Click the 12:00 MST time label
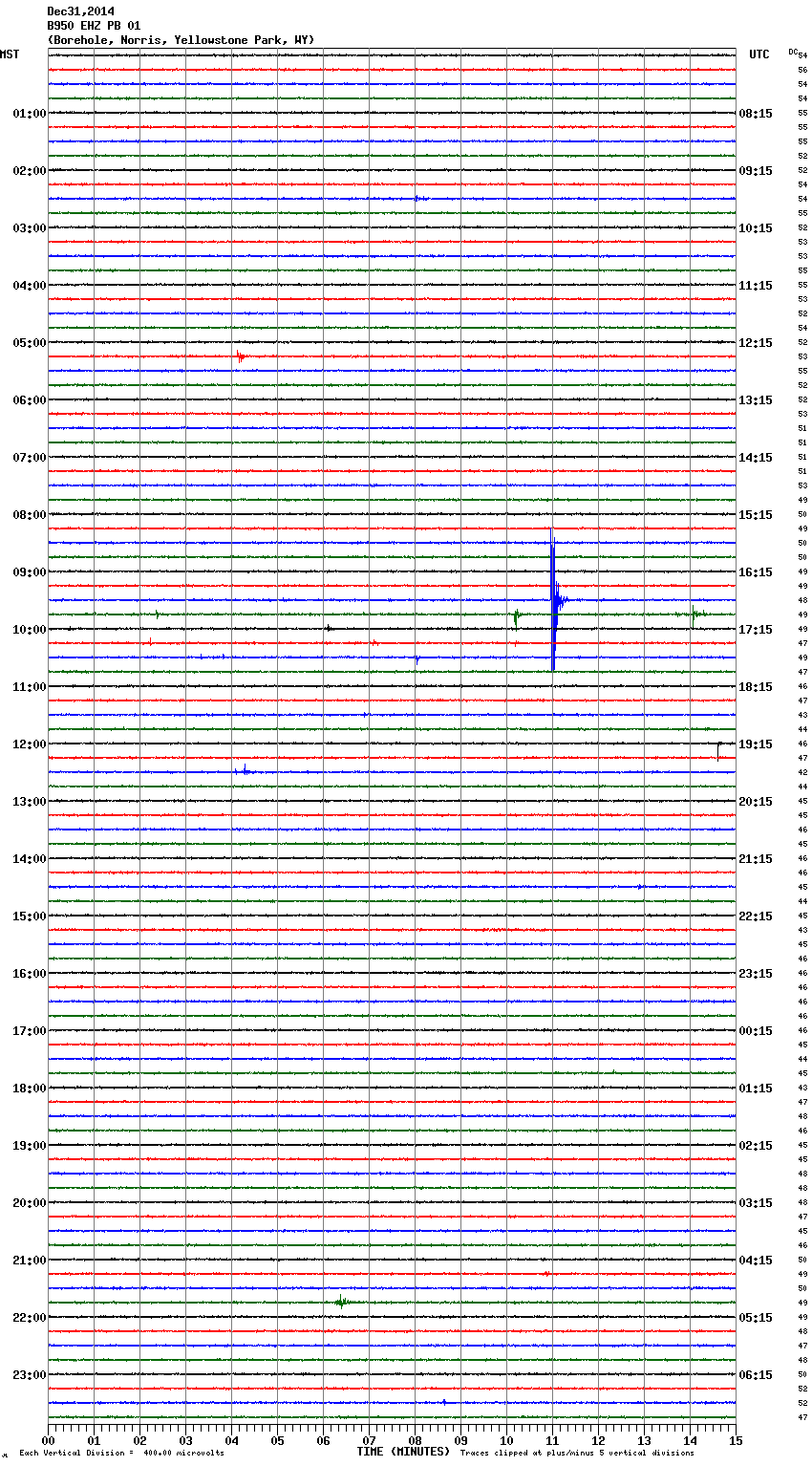812x1466 pixels. click(29, 744)
